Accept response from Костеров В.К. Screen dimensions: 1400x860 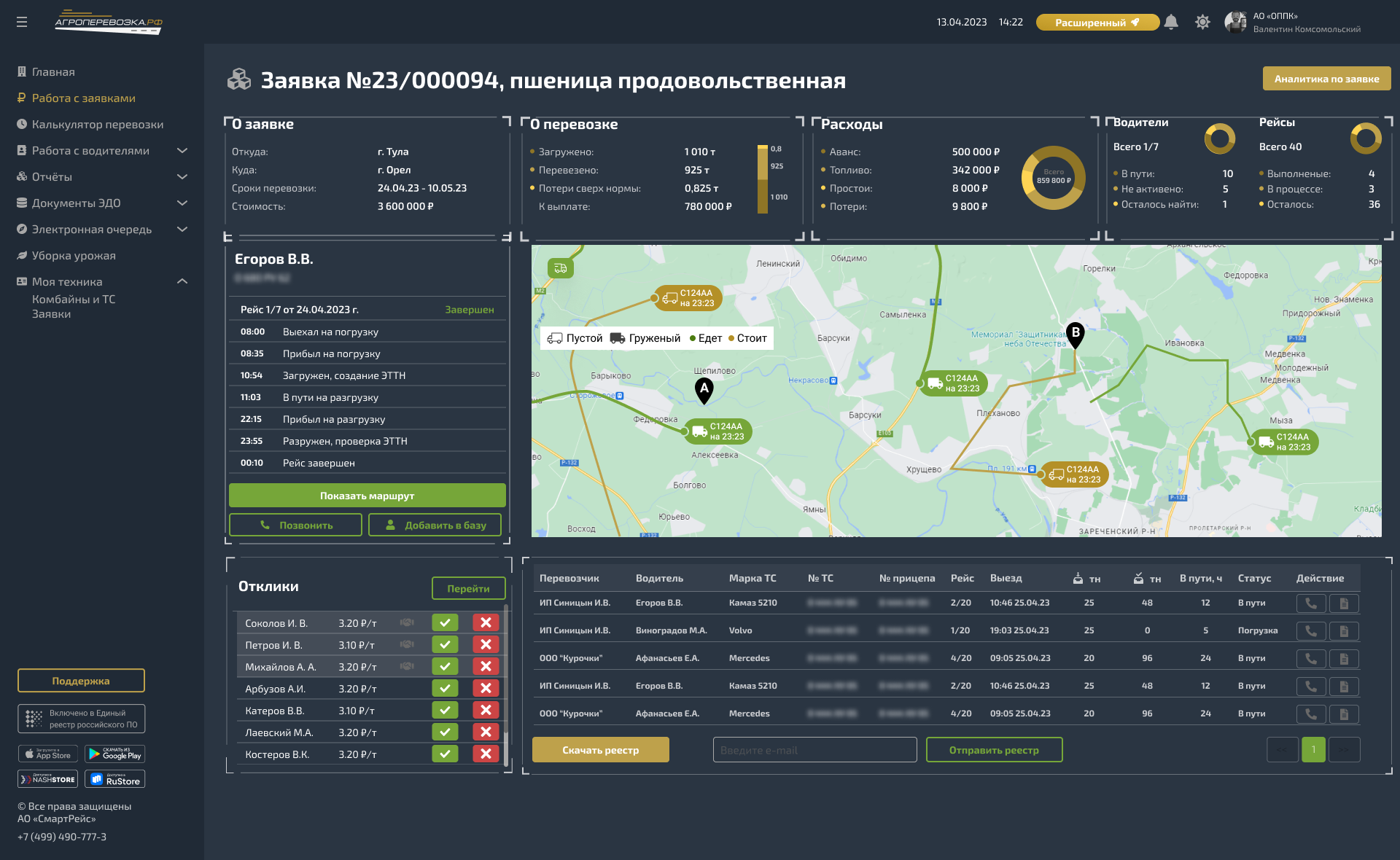[x=445, y=754]
